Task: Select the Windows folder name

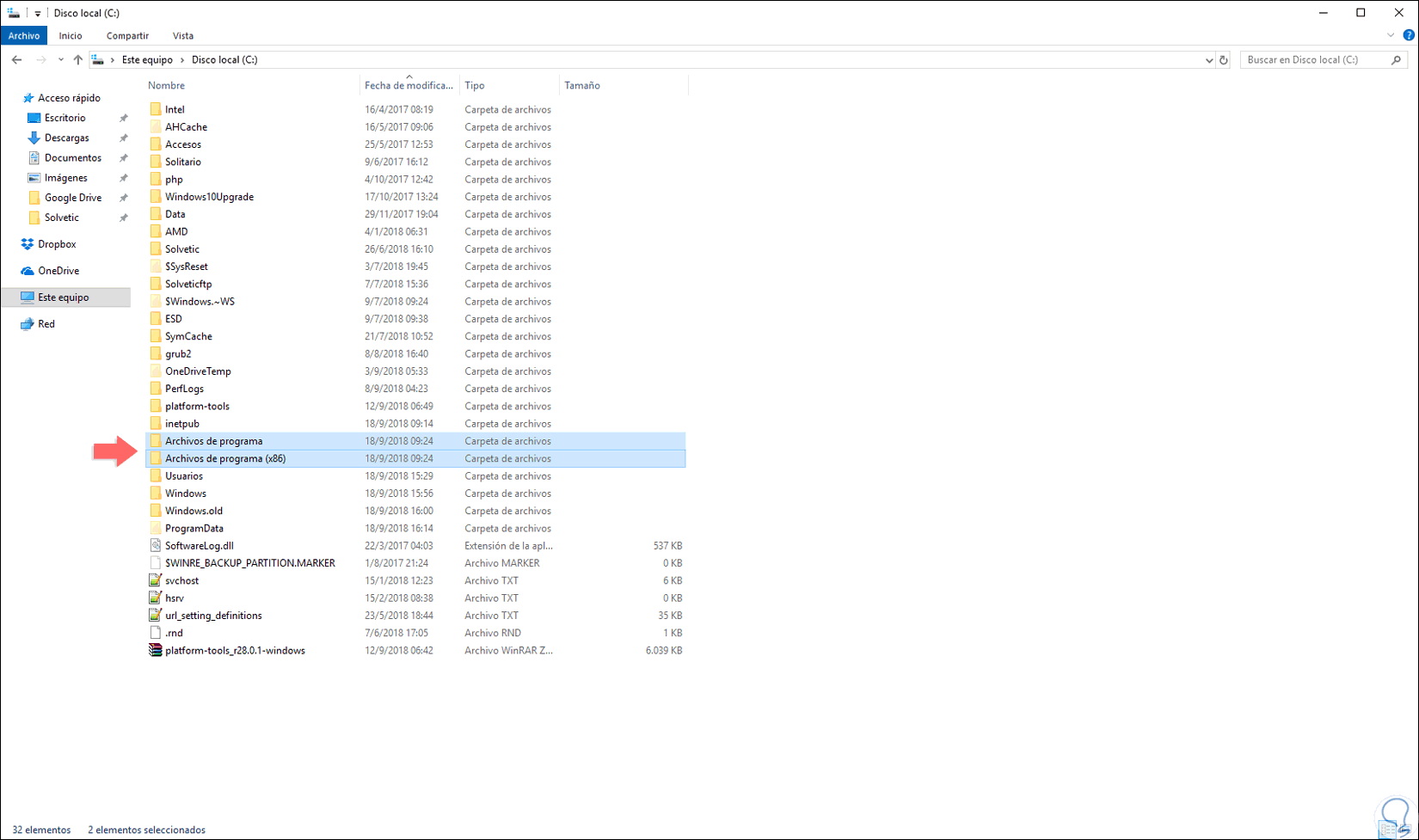Action: [186, 494]
